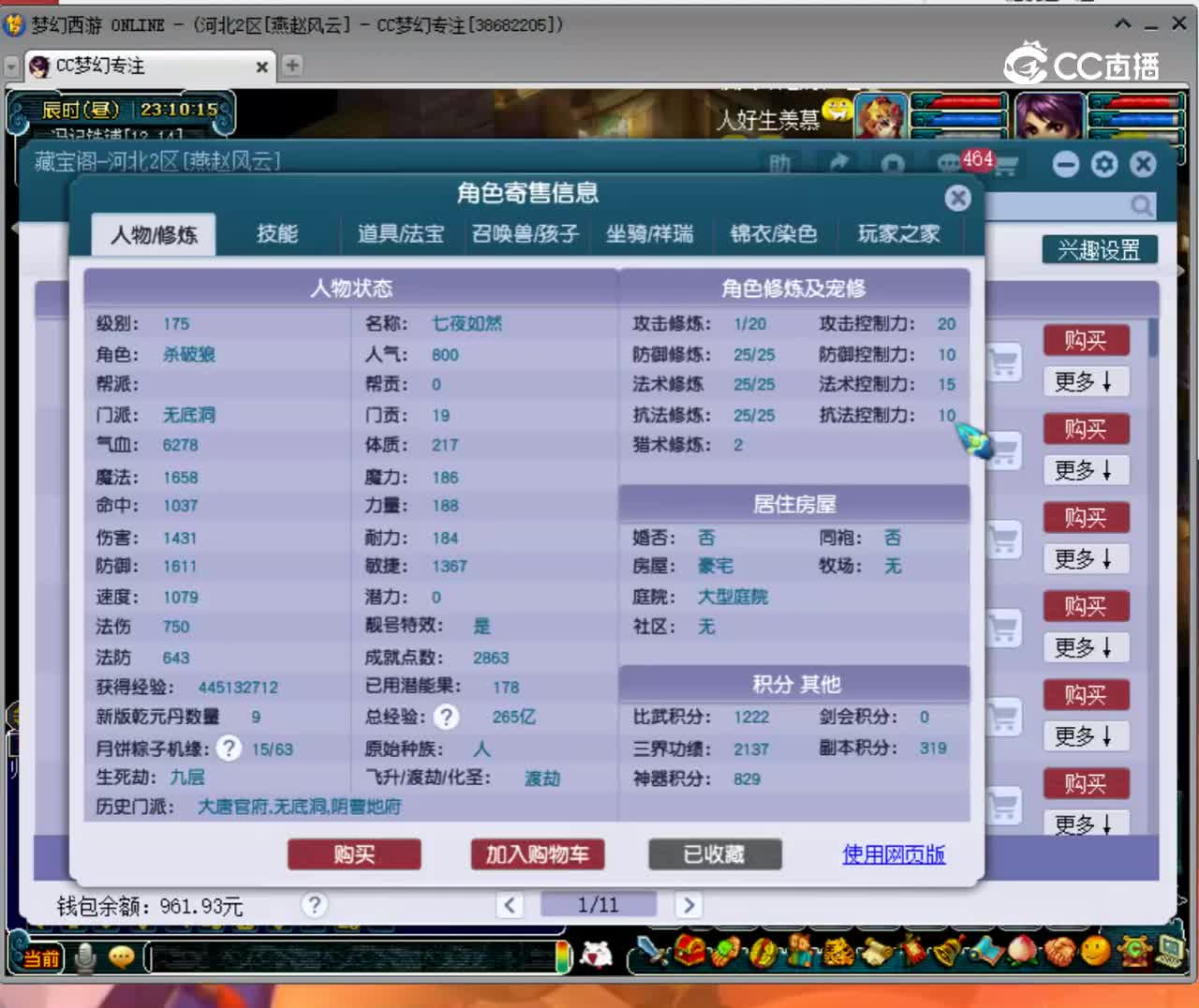The image size is (1199, 1008).
Task: Open the scroll icon in bottom toolbar
Action: coord(877,954)
